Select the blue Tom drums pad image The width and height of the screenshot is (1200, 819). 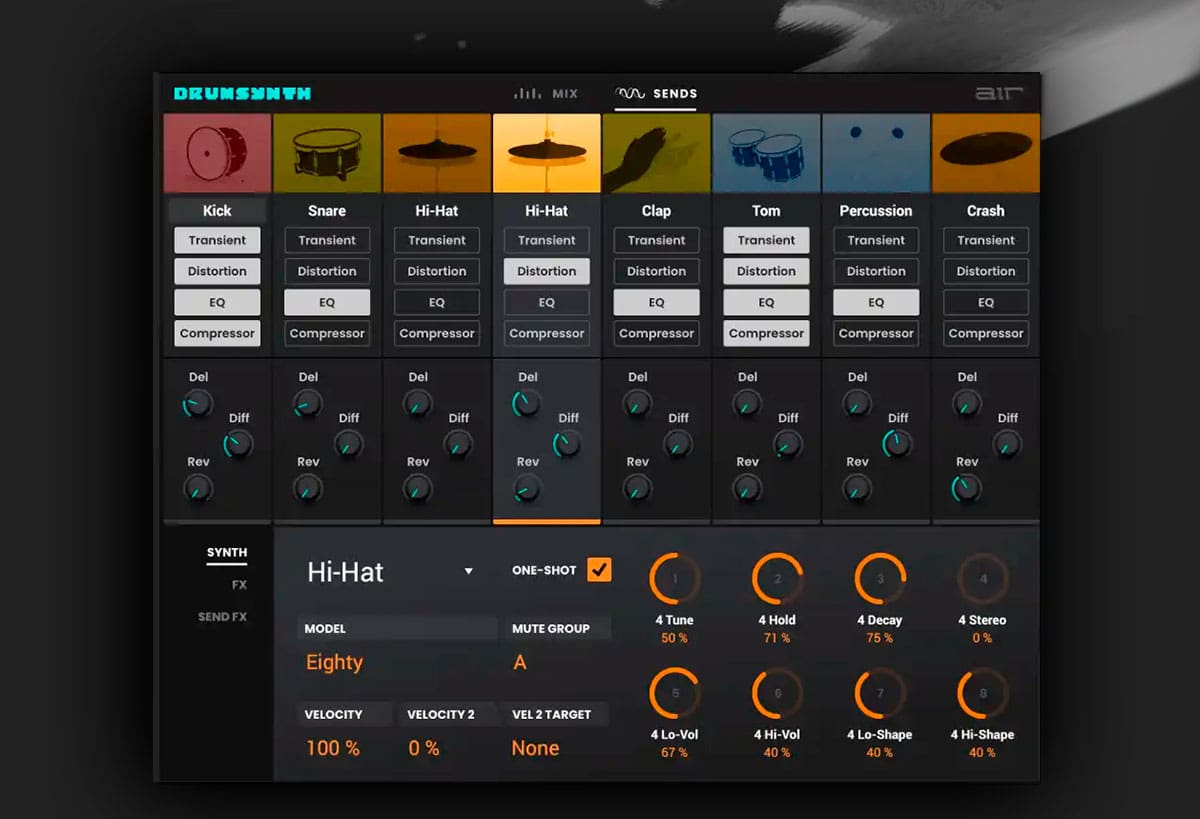pyautogui.click(x=767, y=153)
